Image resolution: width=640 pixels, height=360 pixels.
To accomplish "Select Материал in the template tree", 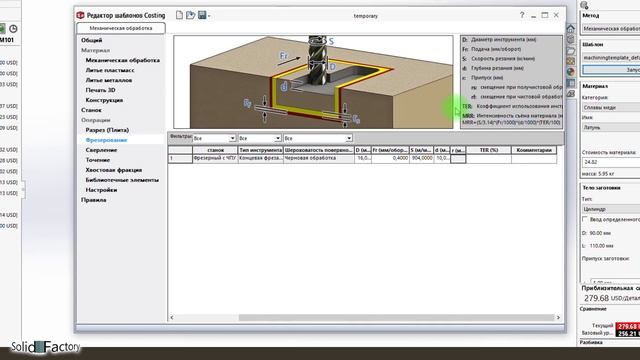I will 96,50.
